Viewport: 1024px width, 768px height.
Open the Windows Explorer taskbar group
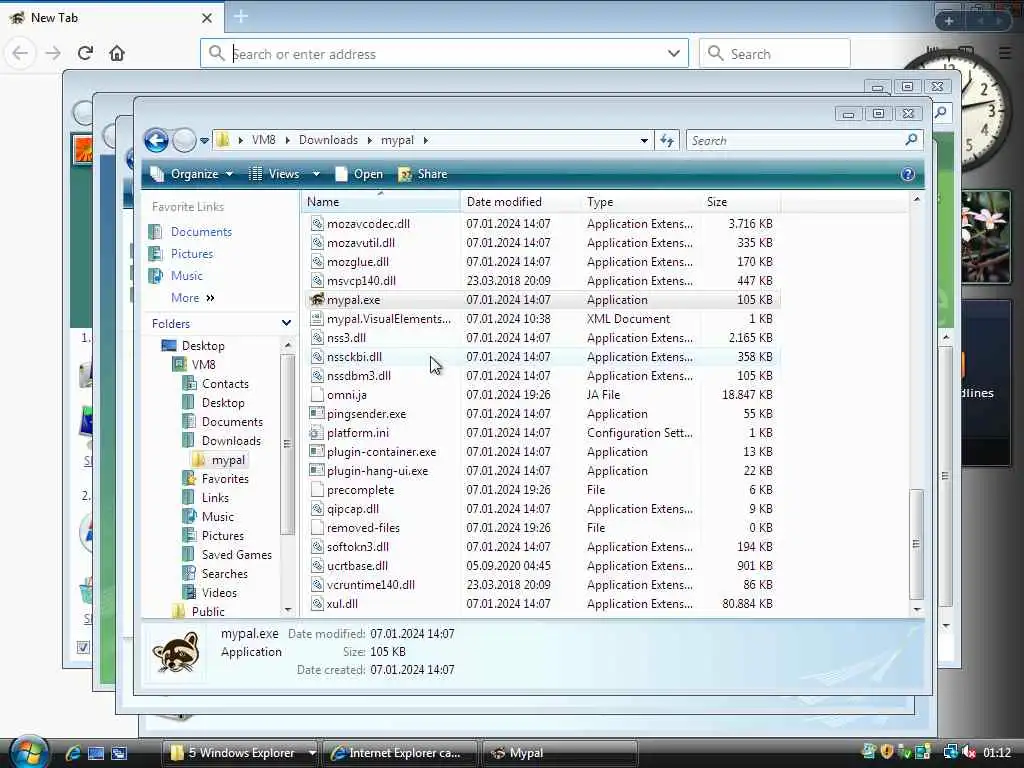pos(239,753)
